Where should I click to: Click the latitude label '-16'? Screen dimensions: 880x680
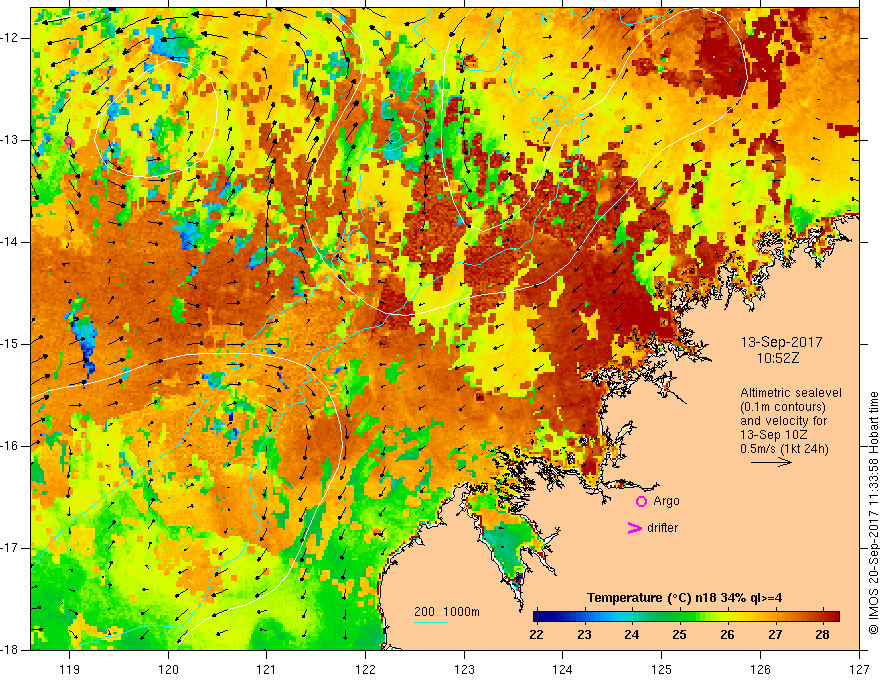point(10,446)
